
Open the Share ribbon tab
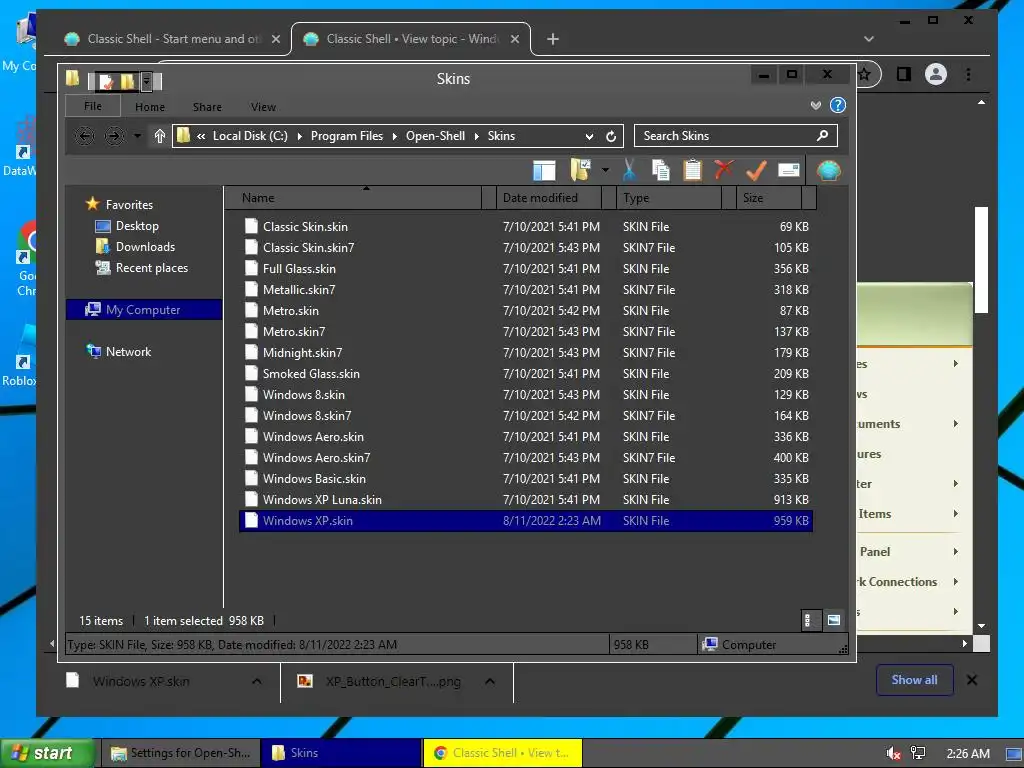pyautogui.click(x=207, y=106)
